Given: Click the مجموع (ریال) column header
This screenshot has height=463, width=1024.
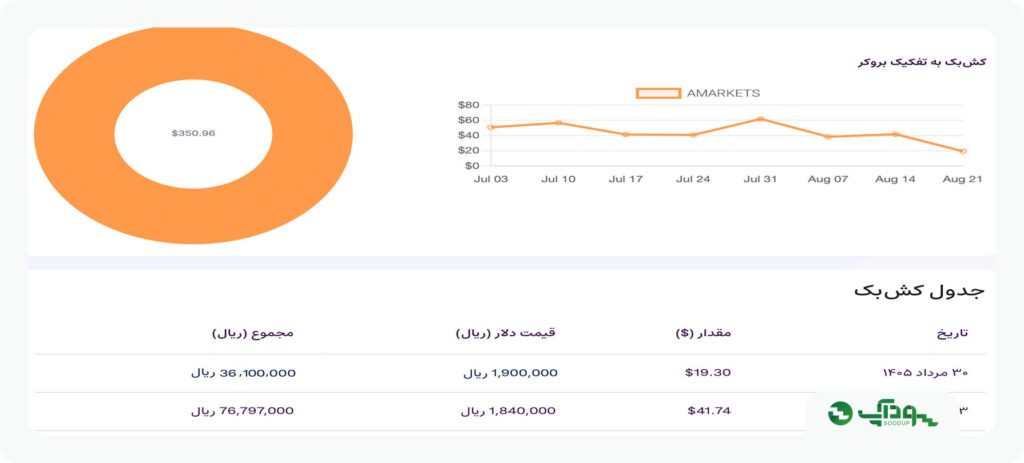Looking at the screenshot, I should [253, 333].
